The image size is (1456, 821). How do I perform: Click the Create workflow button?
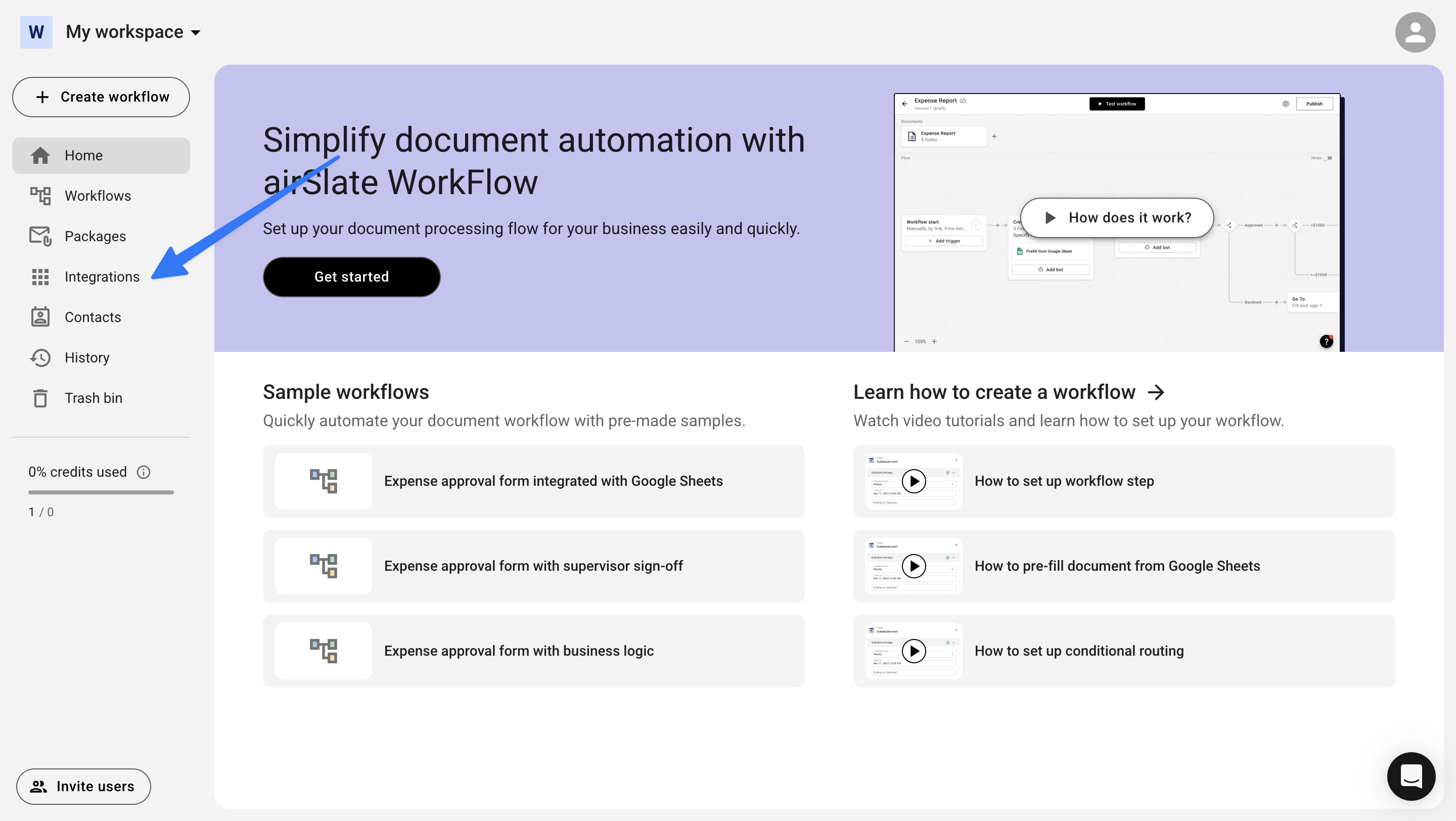point(101,97)
